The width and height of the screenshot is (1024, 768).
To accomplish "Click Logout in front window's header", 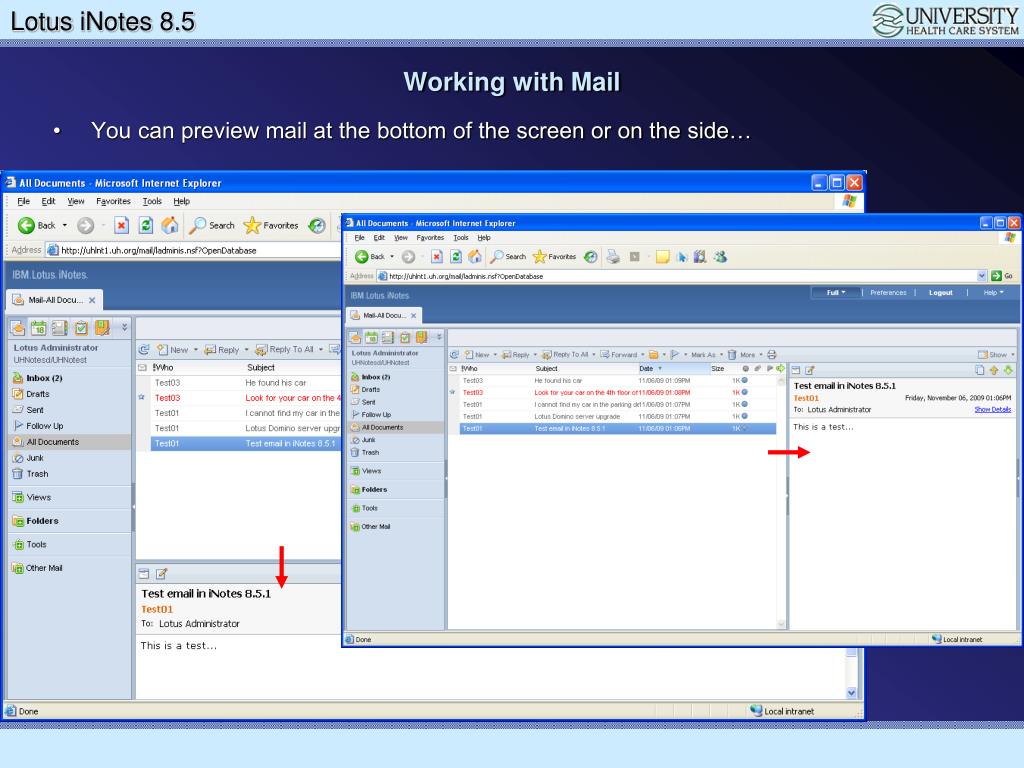I will (940, 293).
